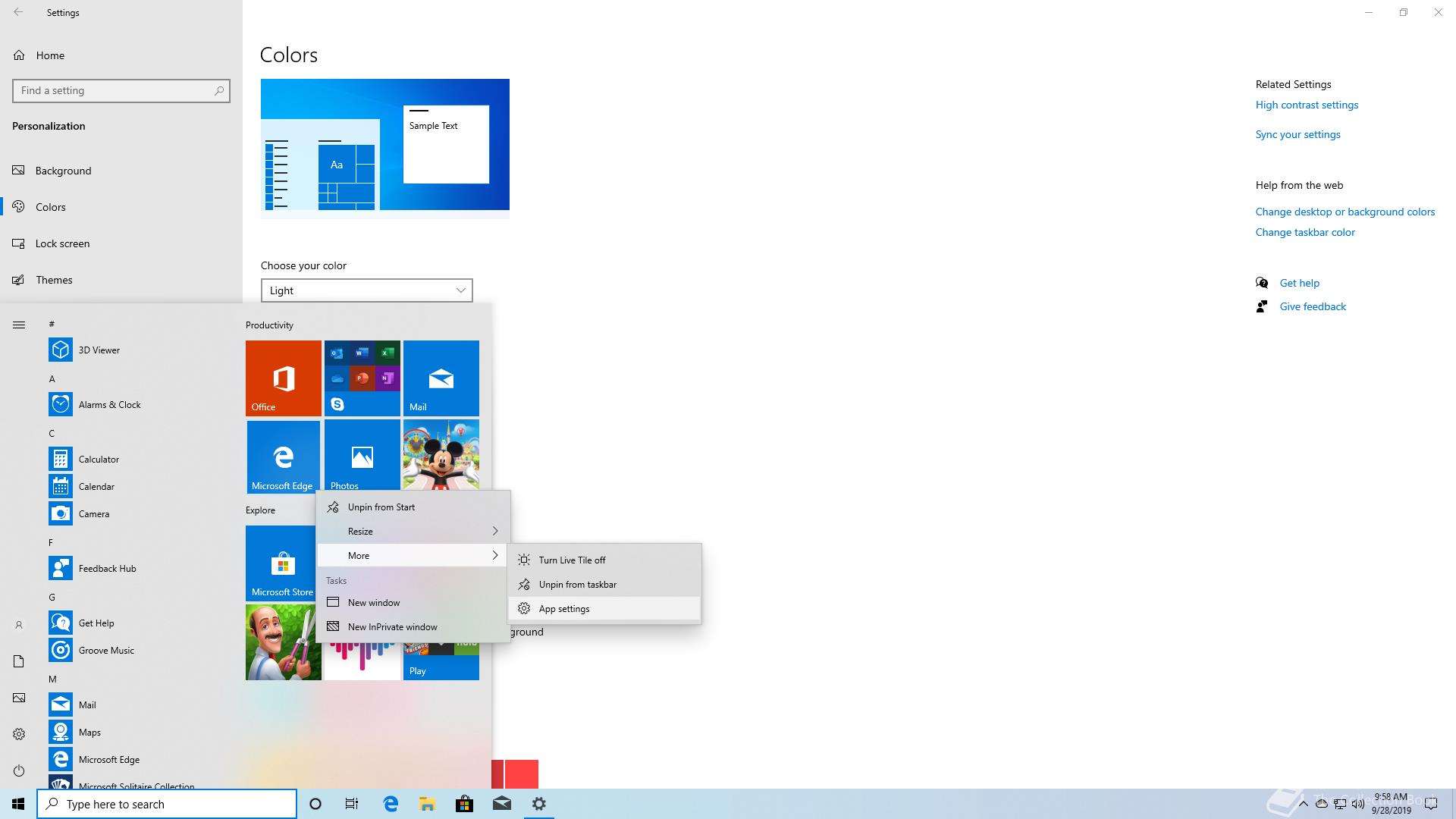Select Unpin from taskbar
1456x819 pixels.
pos(604,584)
